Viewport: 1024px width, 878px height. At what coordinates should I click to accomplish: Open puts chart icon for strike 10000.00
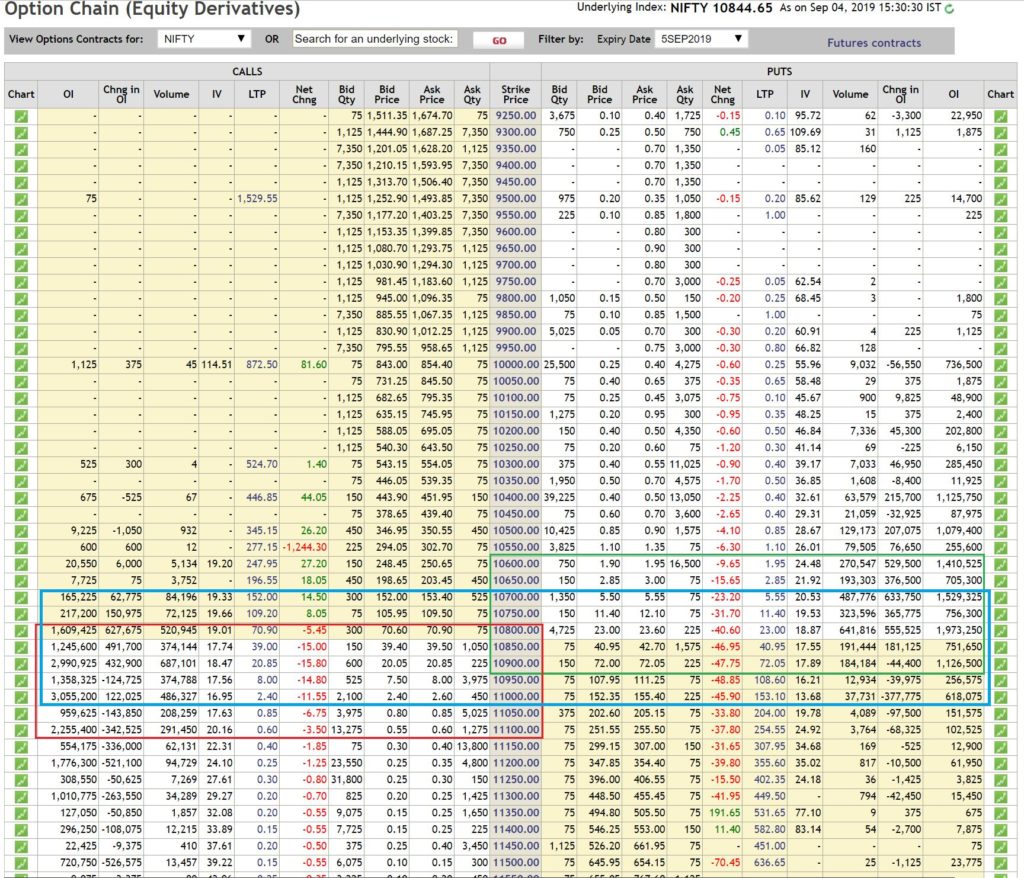point(1000,365)
